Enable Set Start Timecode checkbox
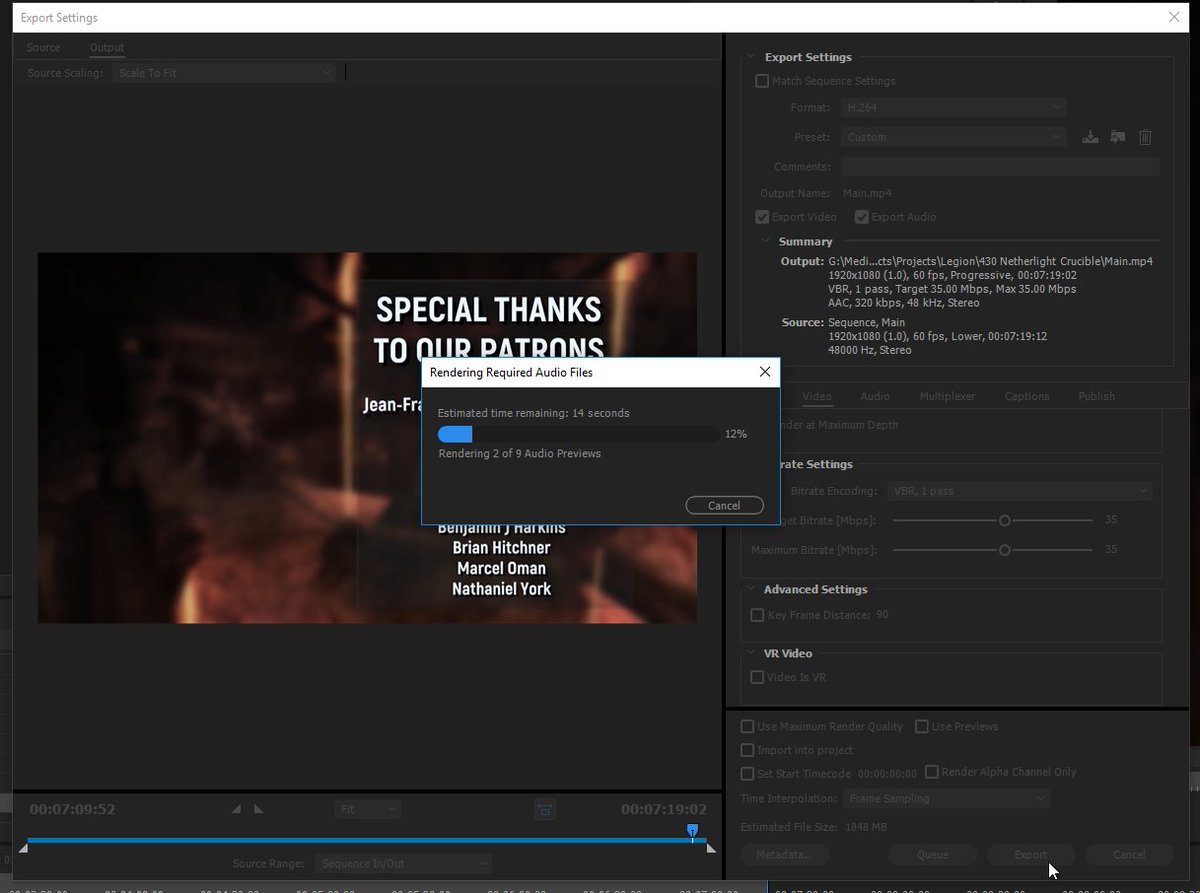The height and width of the screenshot is (893, 1200). point(747,774)
